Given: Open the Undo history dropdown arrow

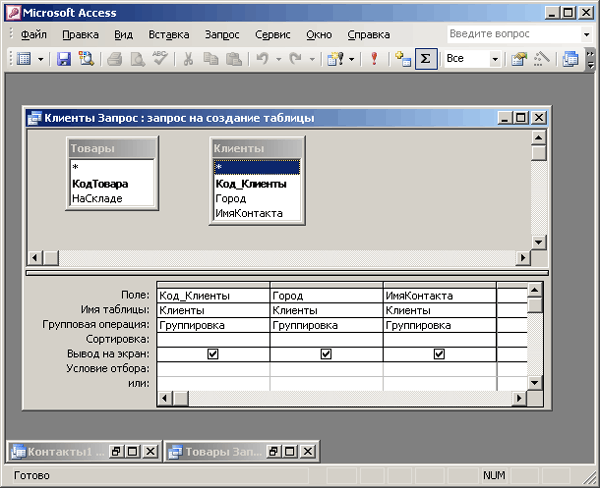Looking at the screenshot, I should (x=279, y=59).
